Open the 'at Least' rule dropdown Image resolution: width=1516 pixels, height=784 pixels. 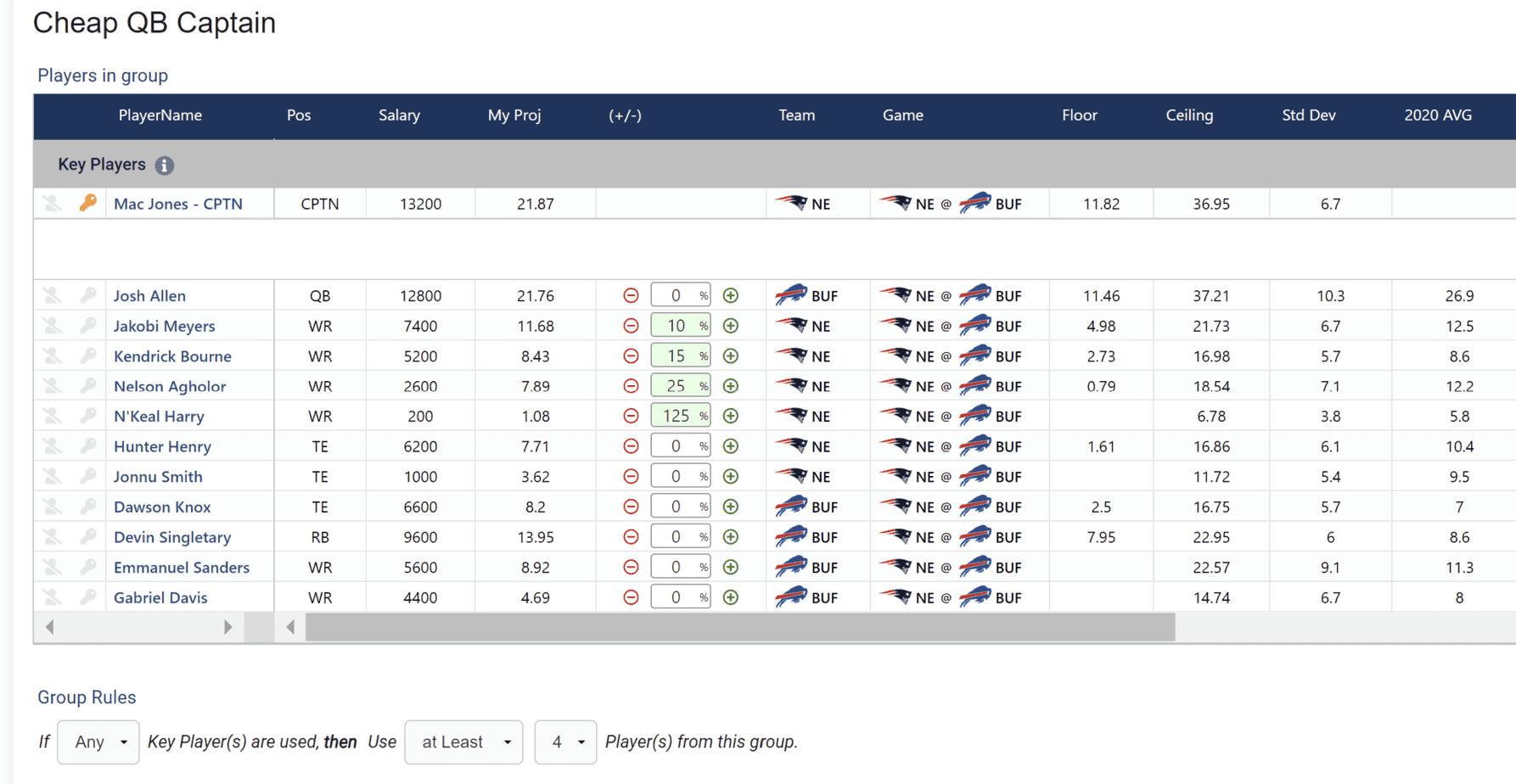click(x=463, y=742)
